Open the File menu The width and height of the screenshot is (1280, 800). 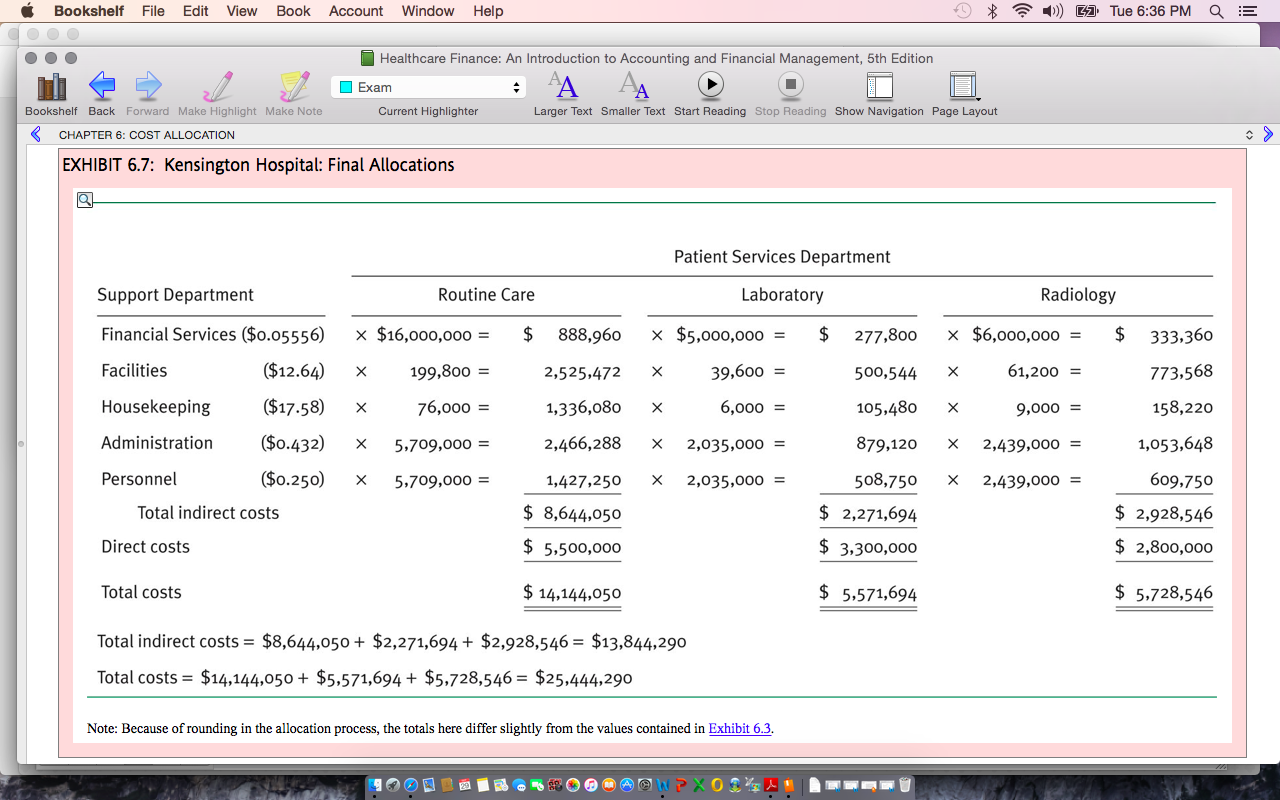pos(153,11)
